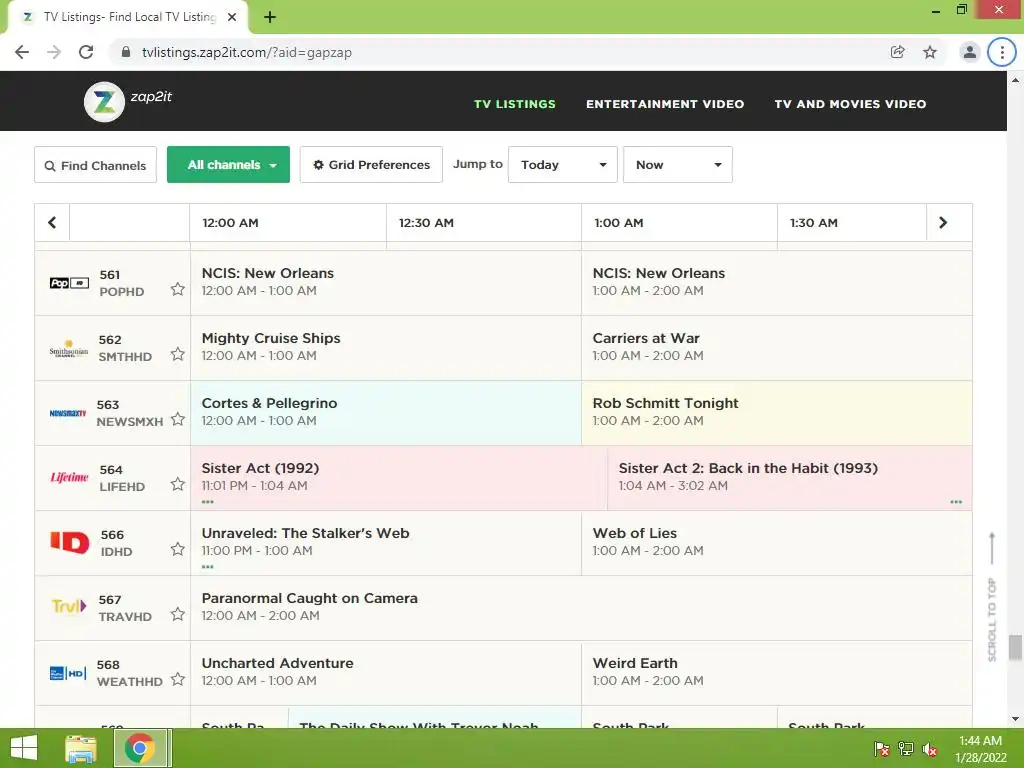Open Weird Earth listing

[776, 673]
